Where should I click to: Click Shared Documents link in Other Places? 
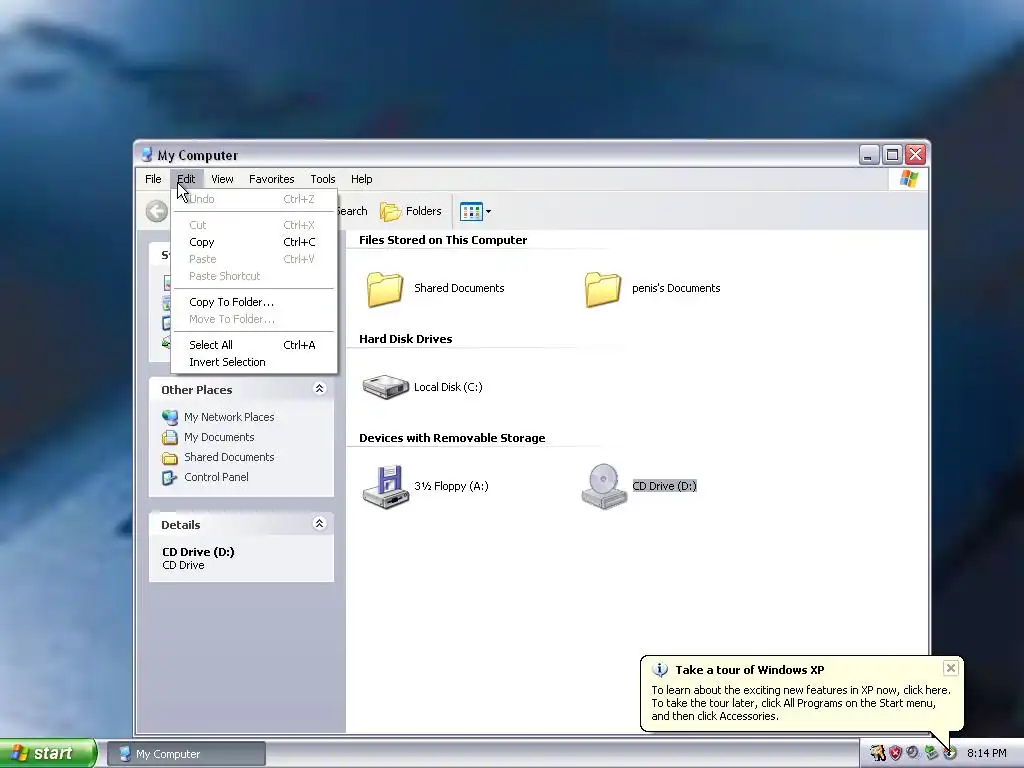click(x=229, y=457)
